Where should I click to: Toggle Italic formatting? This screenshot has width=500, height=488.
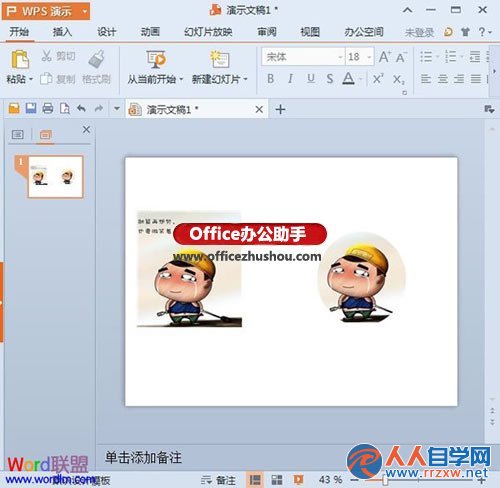pyautogui.click(x=291, y=79)
